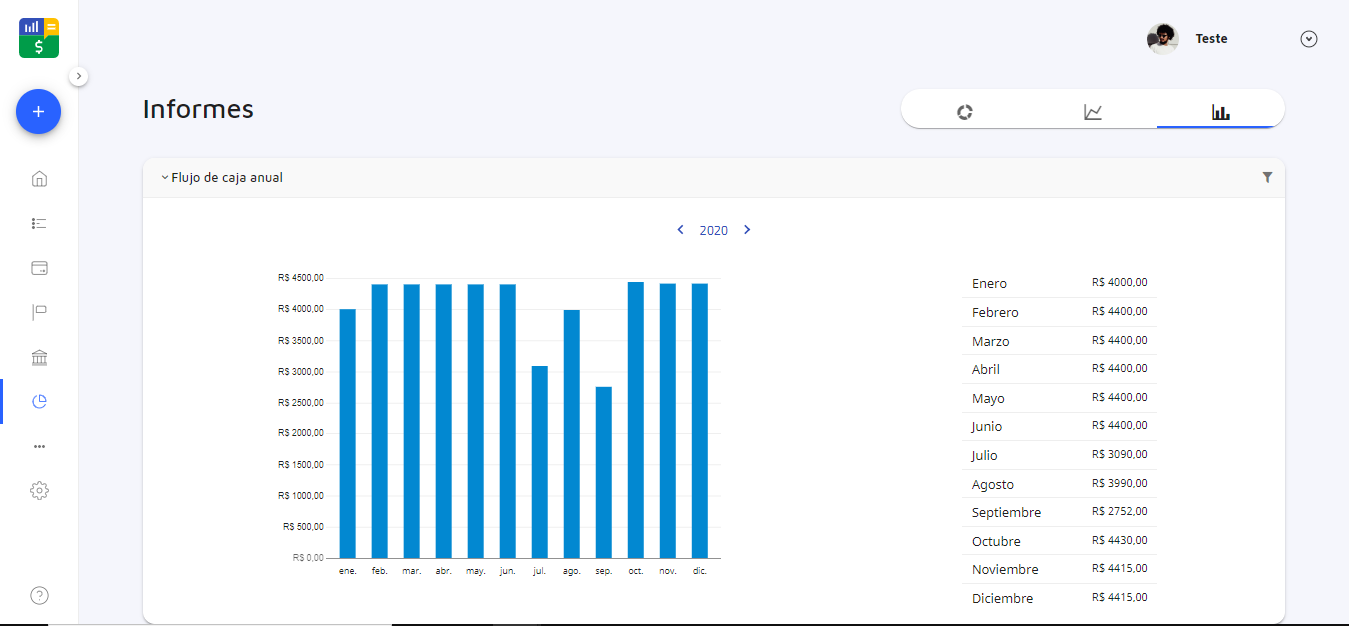Viewport: 1349px width, 626px height.
Task: Collapse the Flujo de caja anual panel
Action: pyautogui.click(x=165, y=178)
